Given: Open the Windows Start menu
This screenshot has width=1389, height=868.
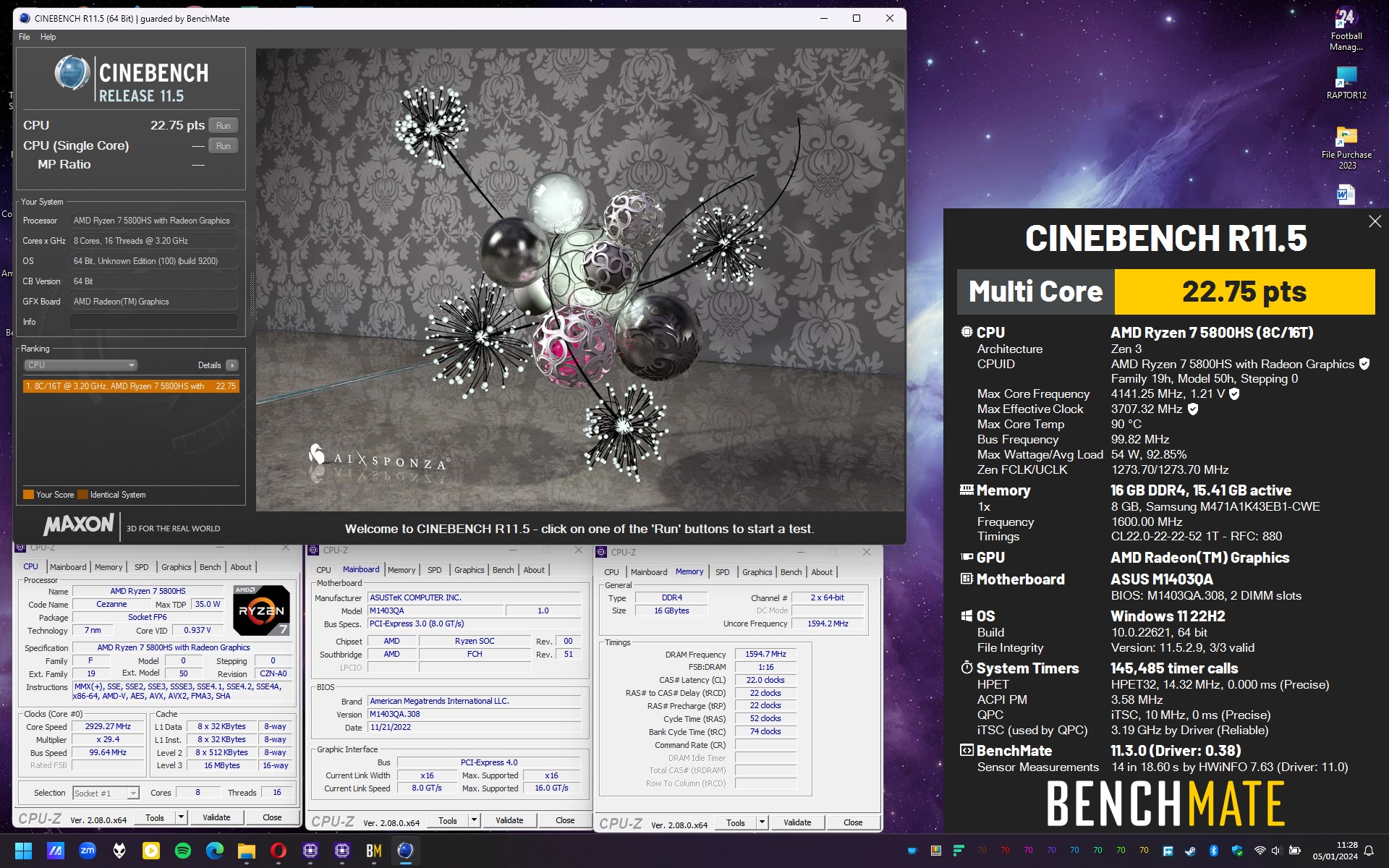Looking at the screenshot, I should tap(23, 851).
